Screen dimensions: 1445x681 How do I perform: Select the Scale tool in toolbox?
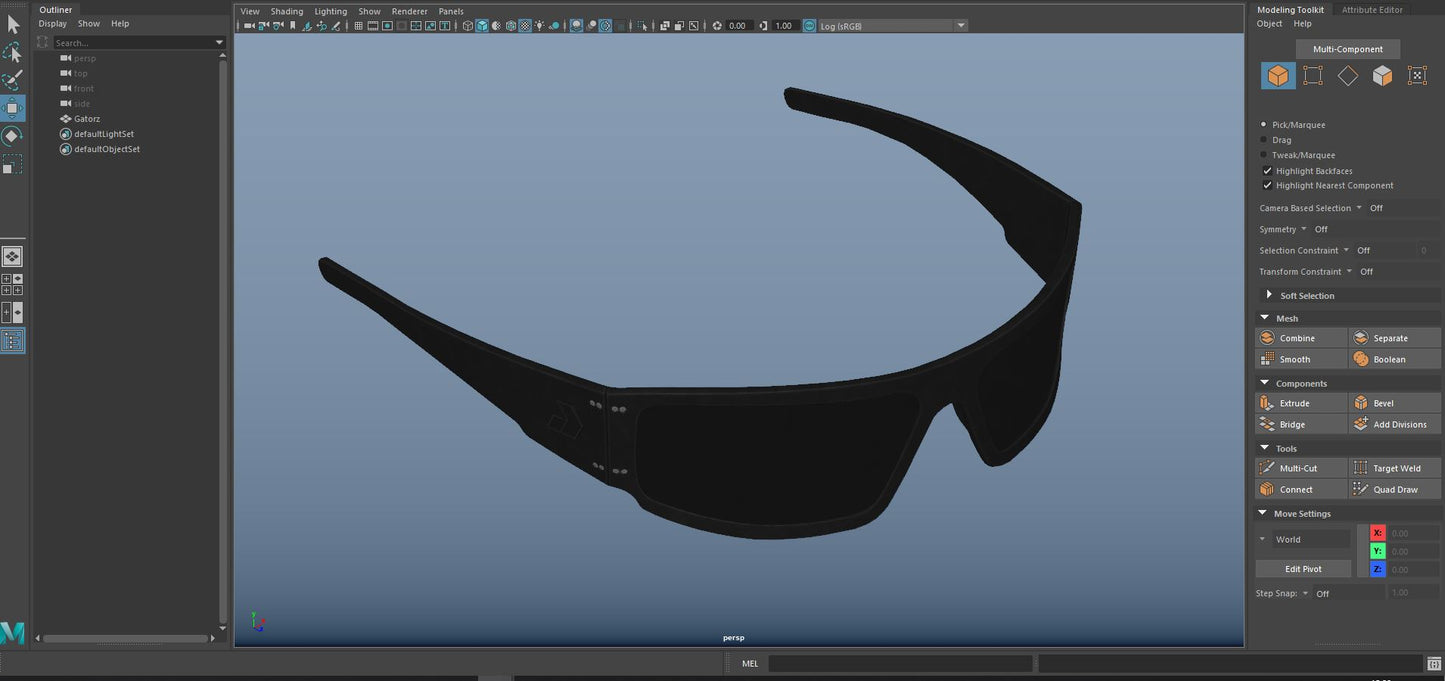12,164
